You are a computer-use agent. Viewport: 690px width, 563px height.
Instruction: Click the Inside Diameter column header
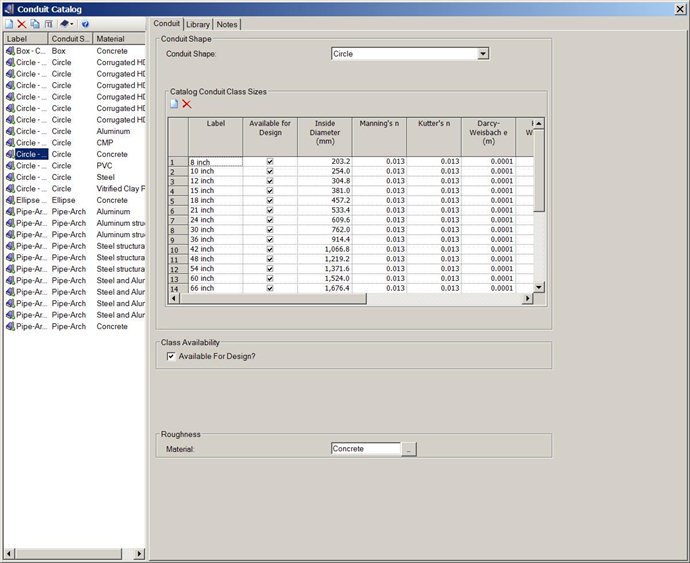(x=325, y=136)
